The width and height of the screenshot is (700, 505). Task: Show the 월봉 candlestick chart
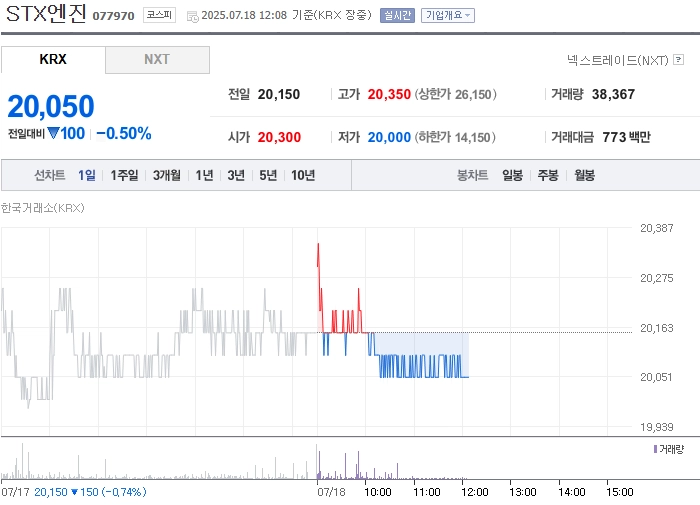point(584,175)
